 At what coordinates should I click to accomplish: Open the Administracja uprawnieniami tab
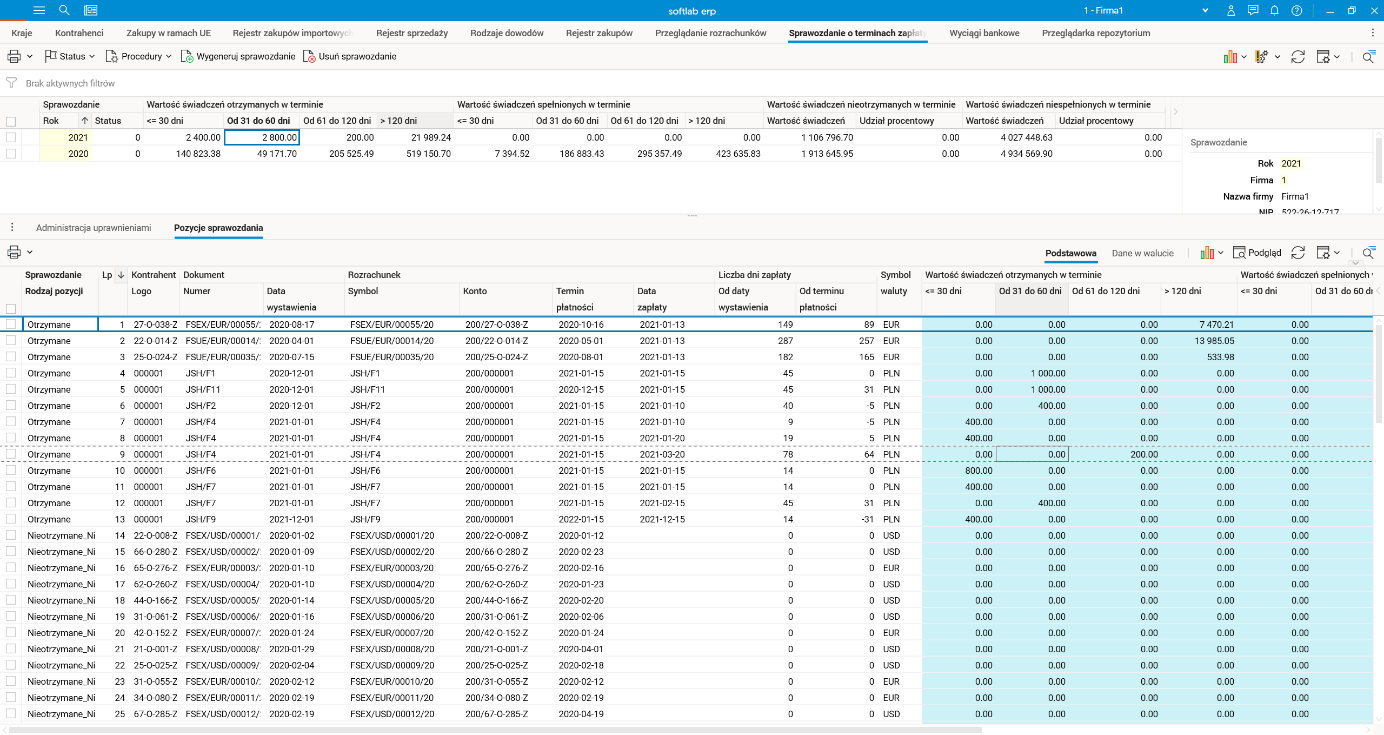pyautogui.click(x=93, y=228)
